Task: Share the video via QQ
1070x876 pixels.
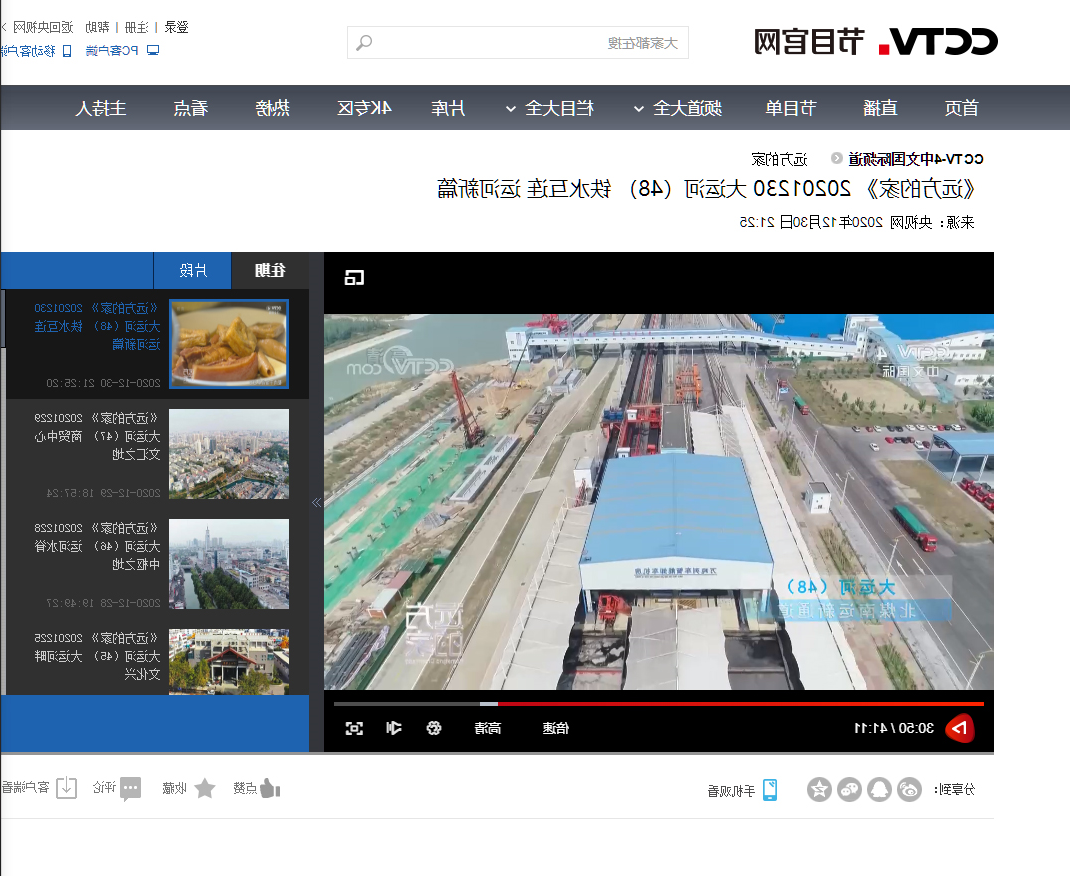Action: 879,789
